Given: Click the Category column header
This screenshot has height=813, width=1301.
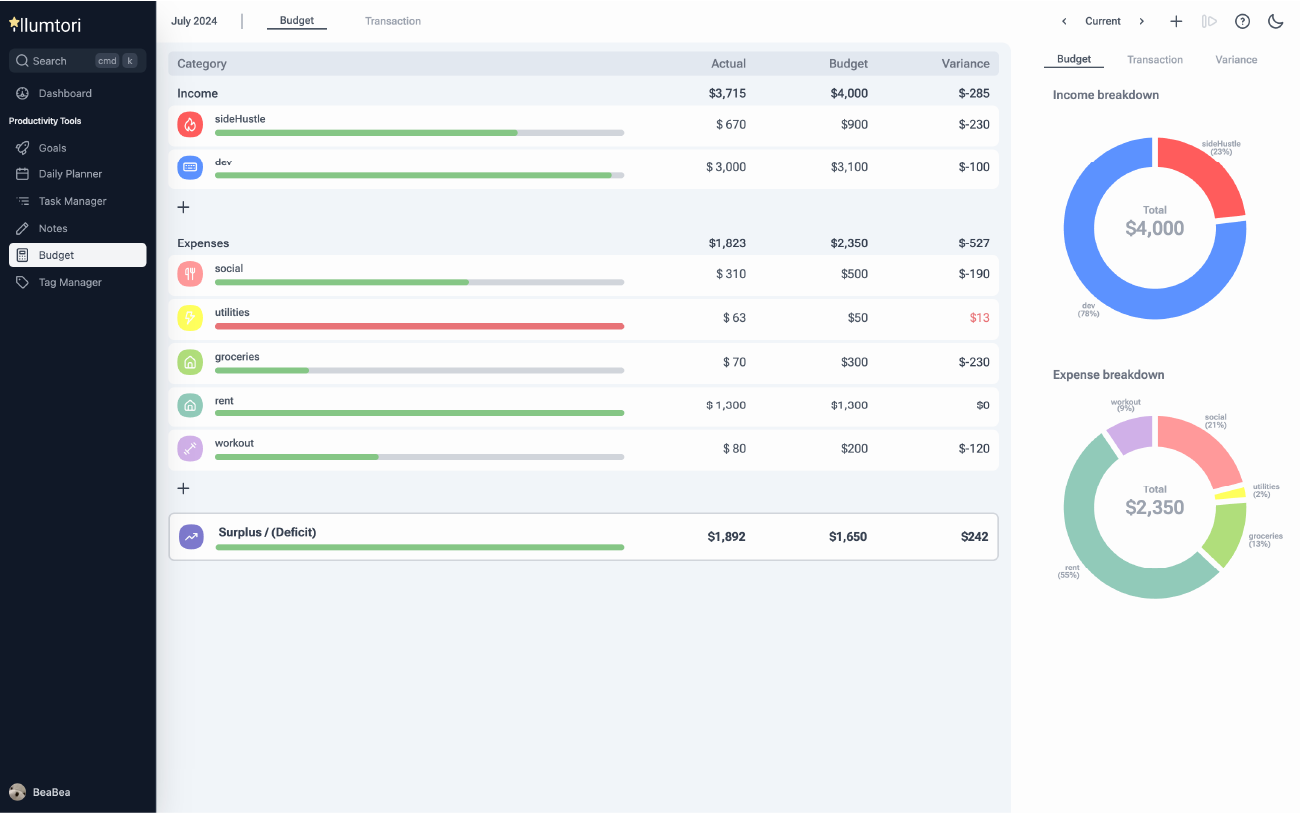Looking at the screenshot, I should pos(202,64).
